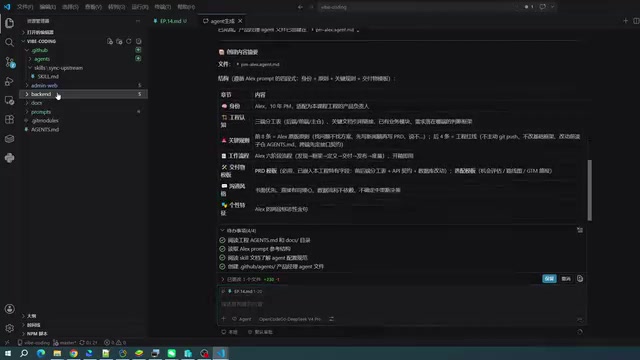Viewport: 640px width, 360px height.
Task: Expand the docs folder
Action: pyautogui.click(x=36, y=103)
